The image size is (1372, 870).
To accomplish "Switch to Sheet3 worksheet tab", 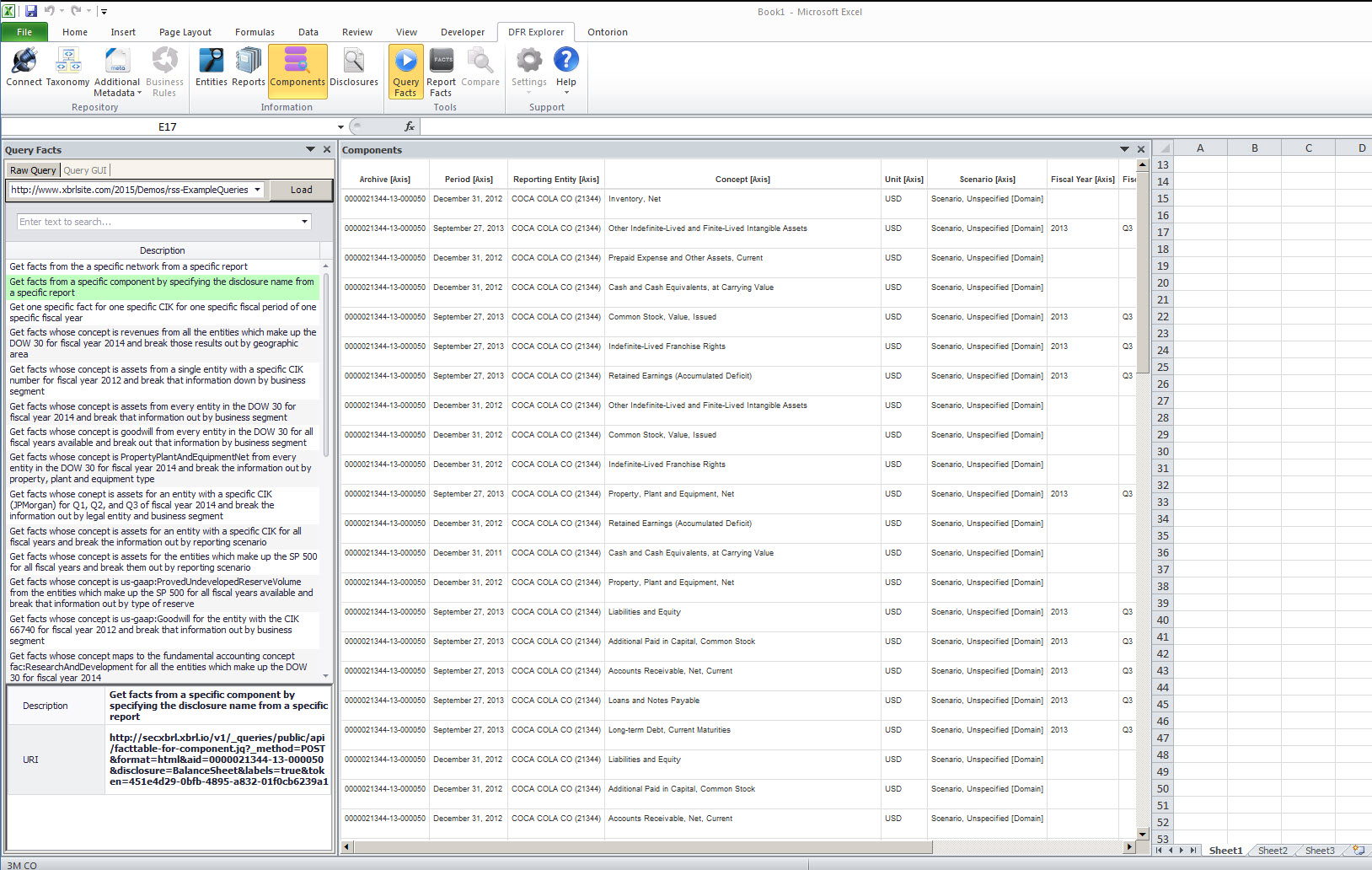I will tap(1320, 851).
